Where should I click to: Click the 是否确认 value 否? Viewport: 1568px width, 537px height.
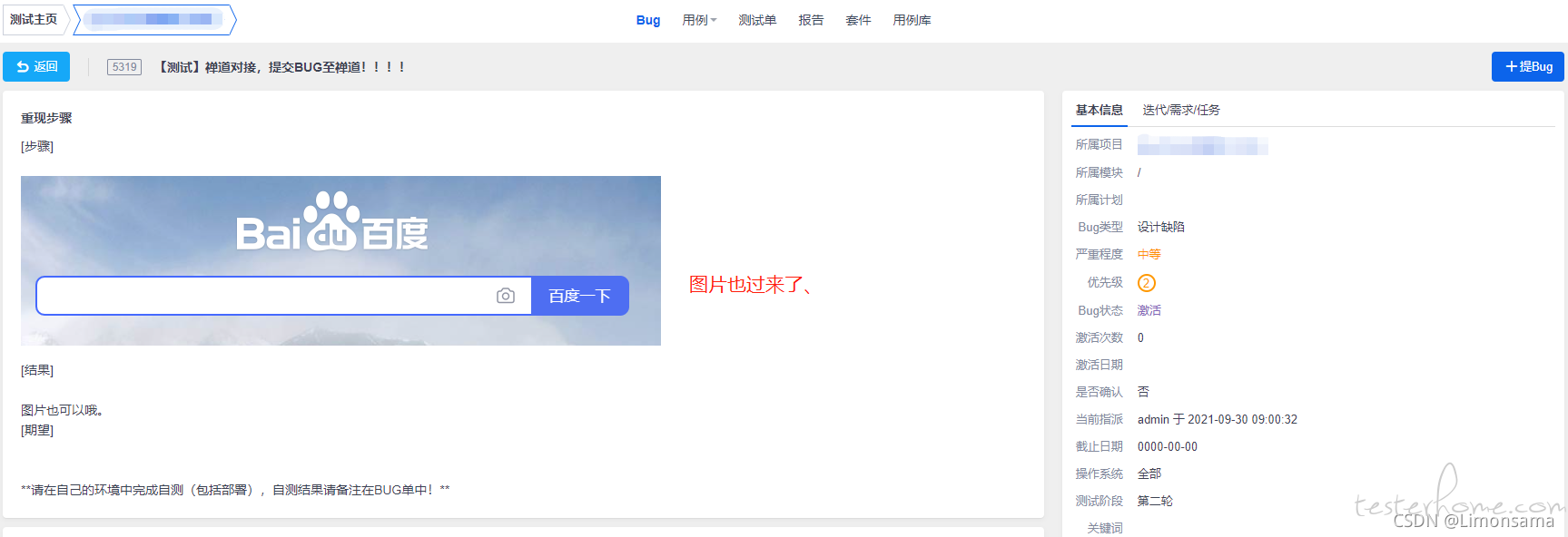click(x=1144, y=392)
